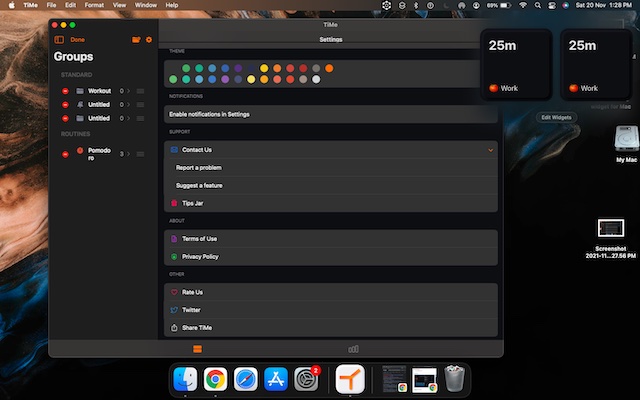Open the Format menu
640x400 pixels.
click(94, 5)
